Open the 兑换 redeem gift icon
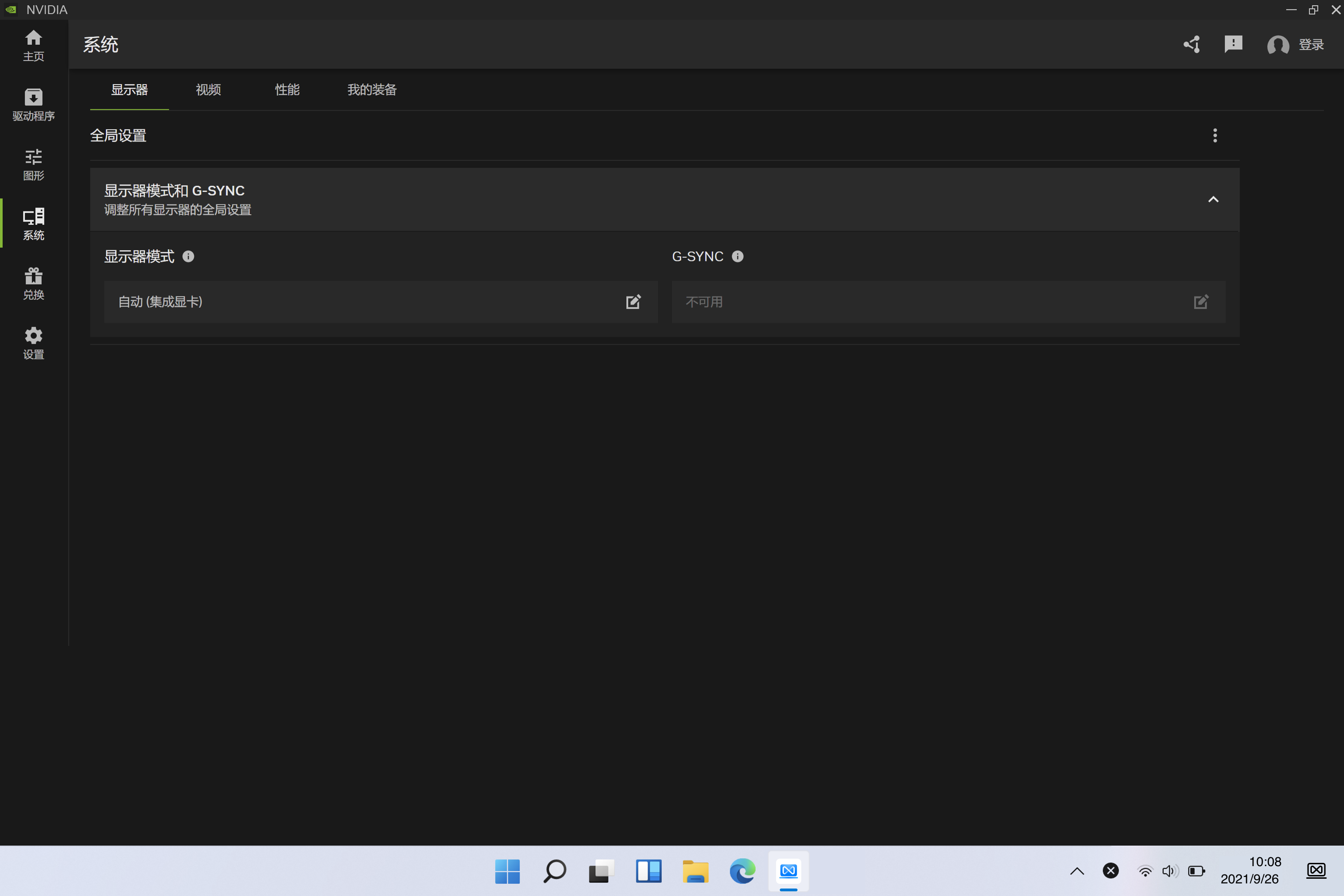This screenshot has height=896, width=1344. pyautogui.click(x=33, y=283)
